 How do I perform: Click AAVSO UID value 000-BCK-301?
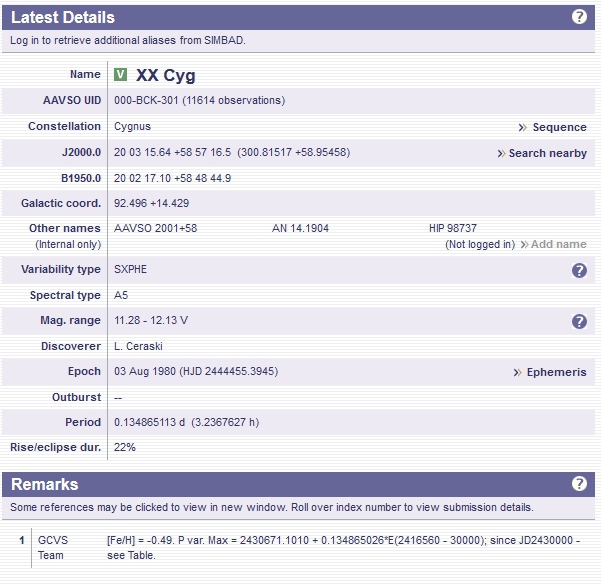click(x=146, y=100)
